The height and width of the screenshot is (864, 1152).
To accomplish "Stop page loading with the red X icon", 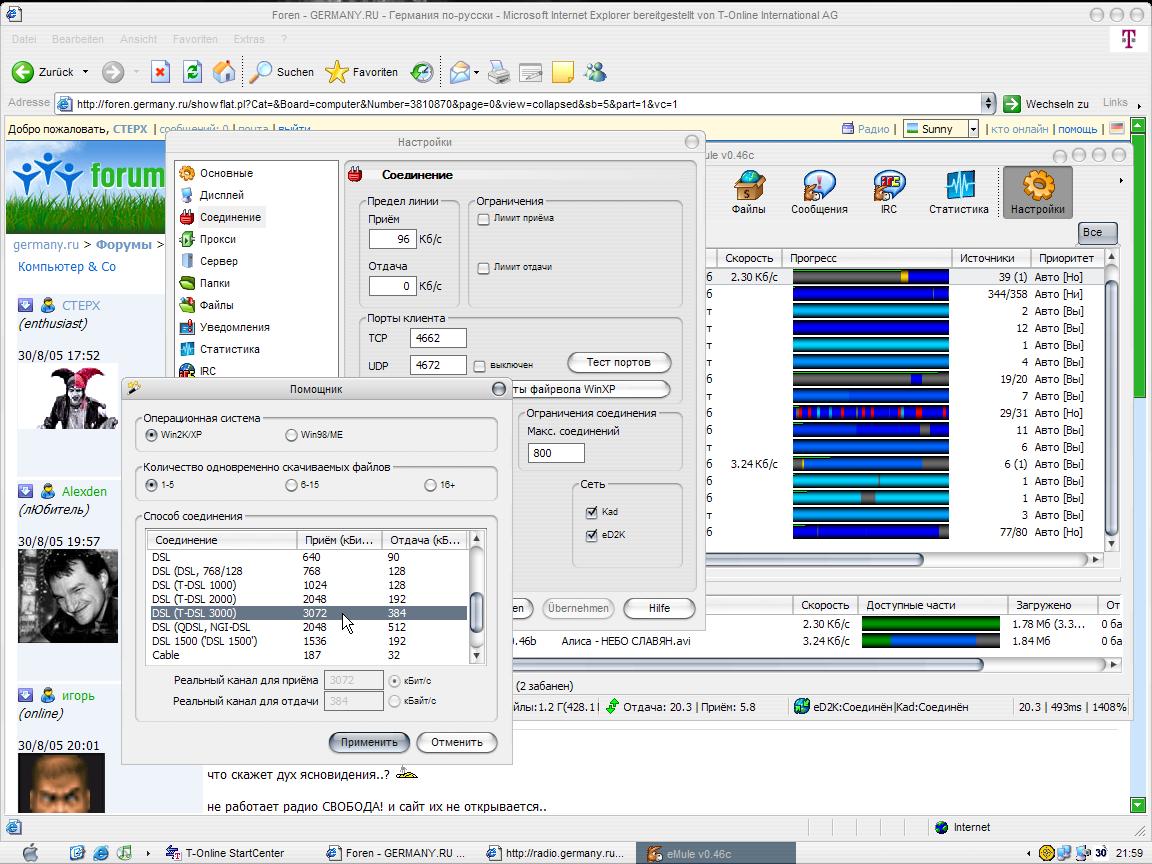I will 160,72.
